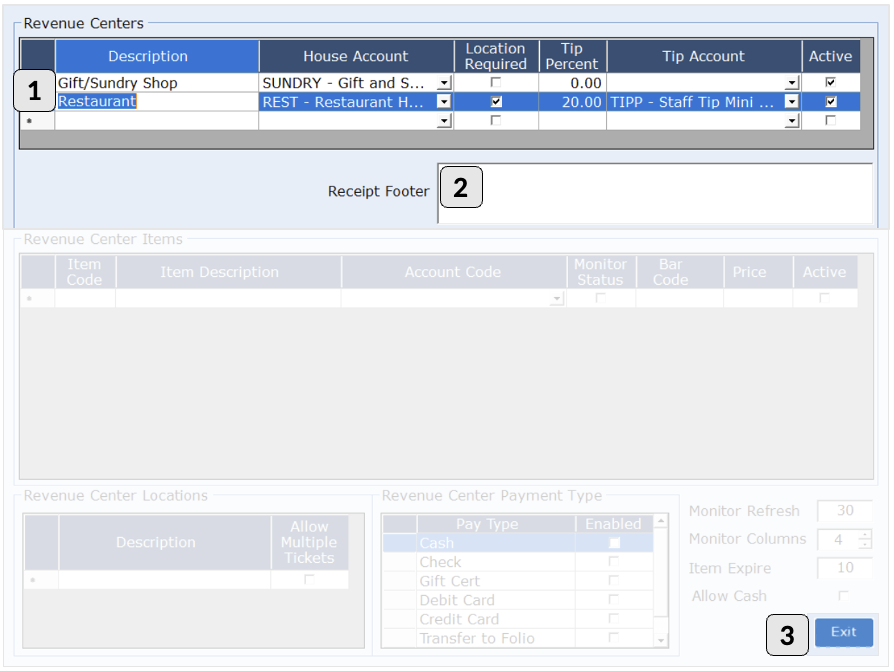
Task: Click the House Account column header
Action: pos(356,57)
